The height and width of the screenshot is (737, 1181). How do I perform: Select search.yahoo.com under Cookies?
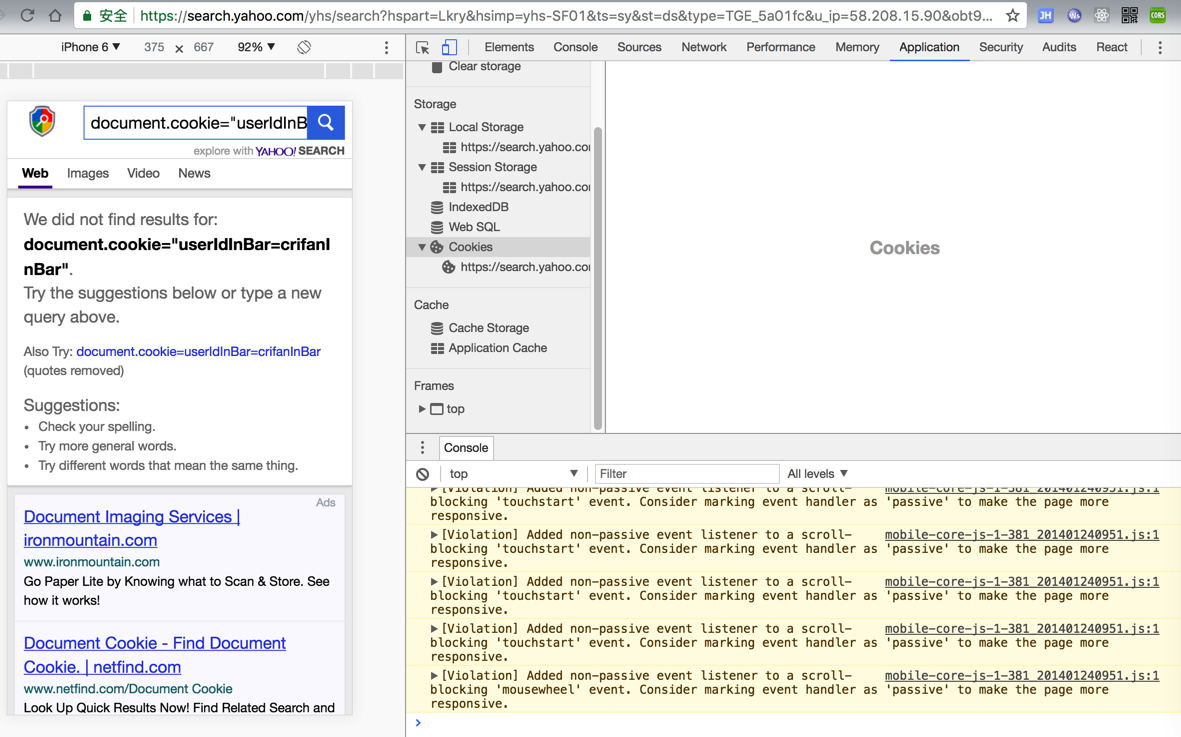525,267
